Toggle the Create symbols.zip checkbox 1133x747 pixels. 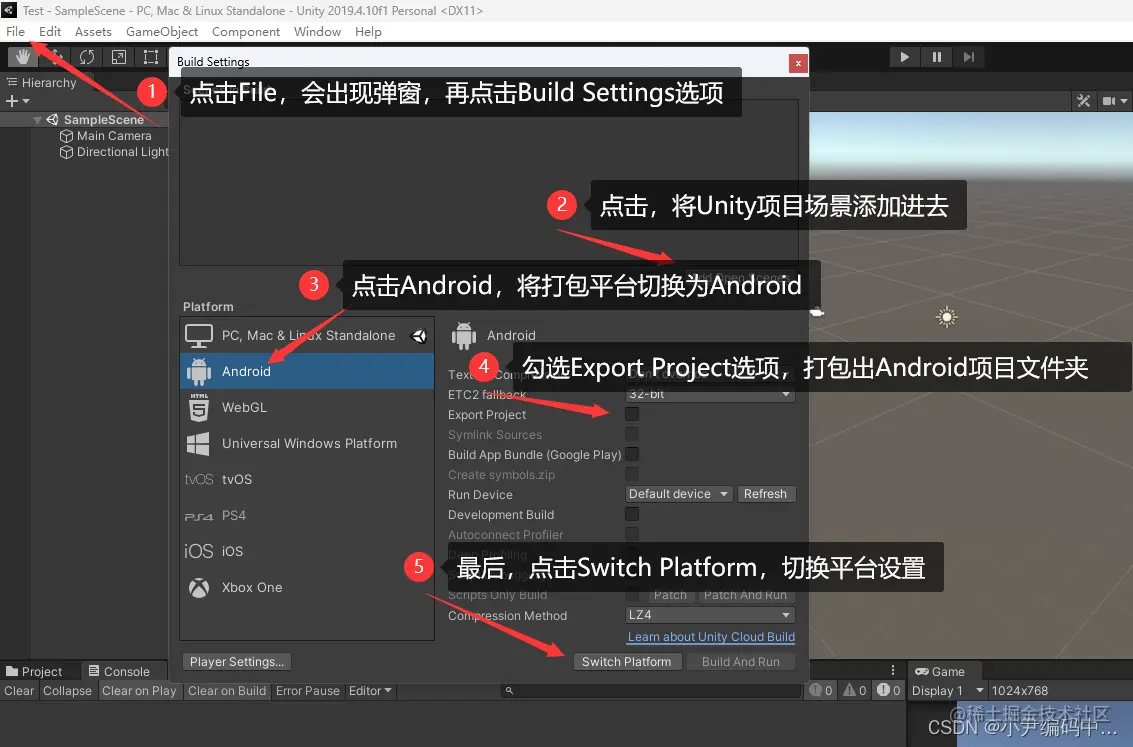[632, 474]
